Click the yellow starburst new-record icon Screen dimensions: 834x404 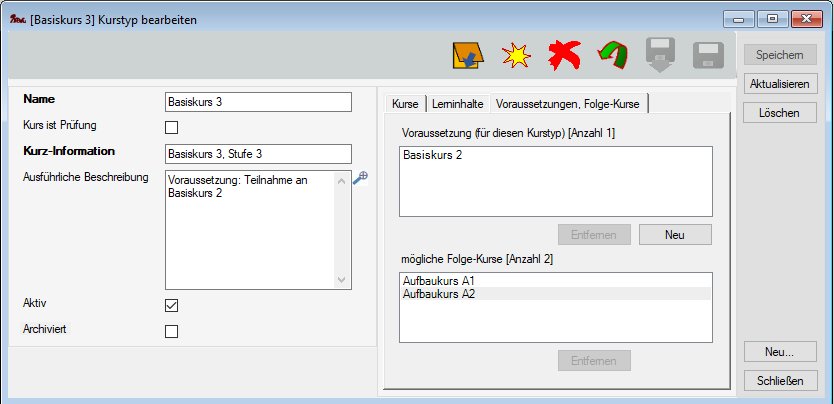pyautogui.click(x=515, y=56)
